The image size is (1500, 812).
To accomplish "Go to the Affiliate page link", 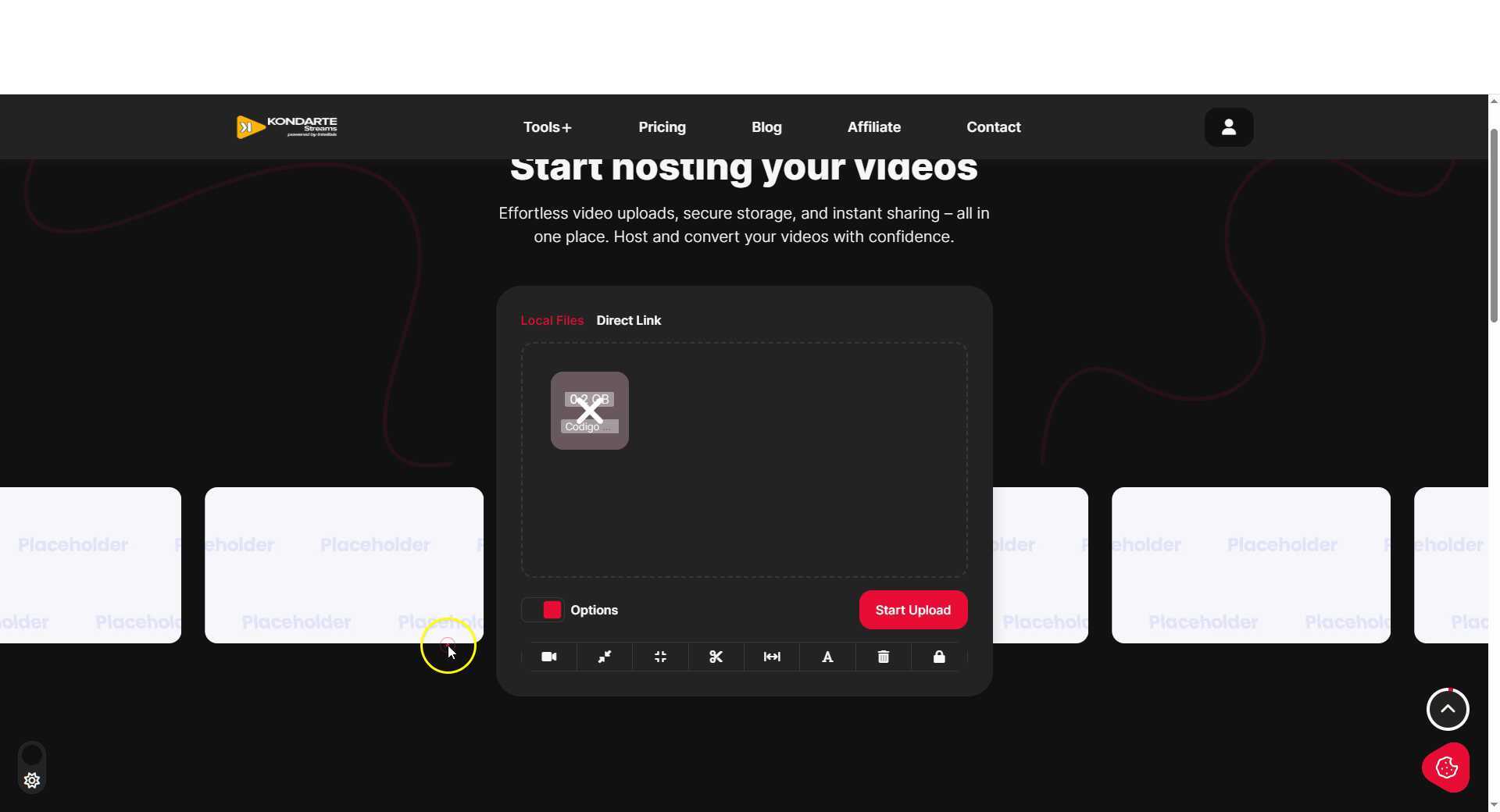I will pos(873,126).
